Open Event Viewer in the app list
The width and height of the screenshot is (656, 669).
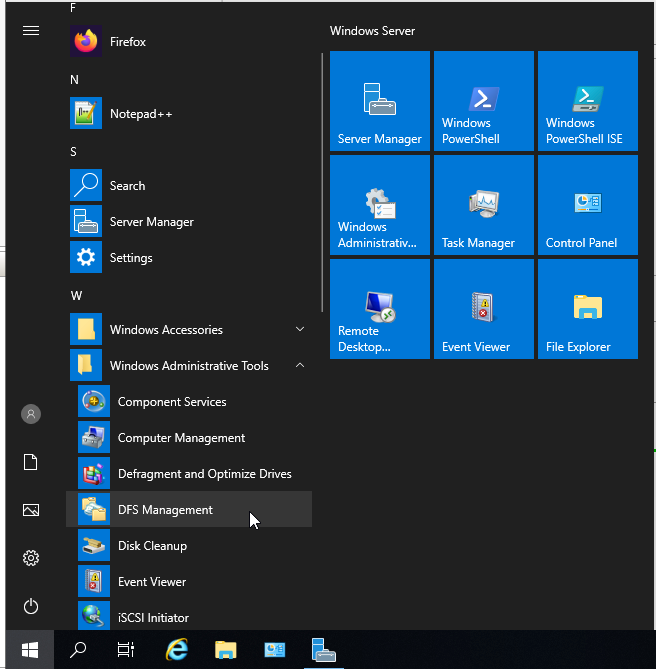[189, 582]
